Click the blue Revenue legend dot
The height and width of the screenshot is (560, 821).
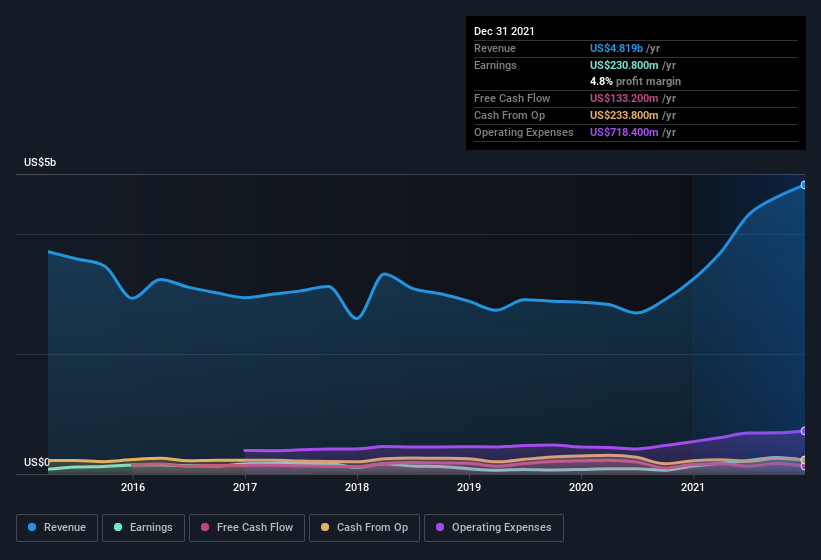pyautogui.click(x=32, y=527)
